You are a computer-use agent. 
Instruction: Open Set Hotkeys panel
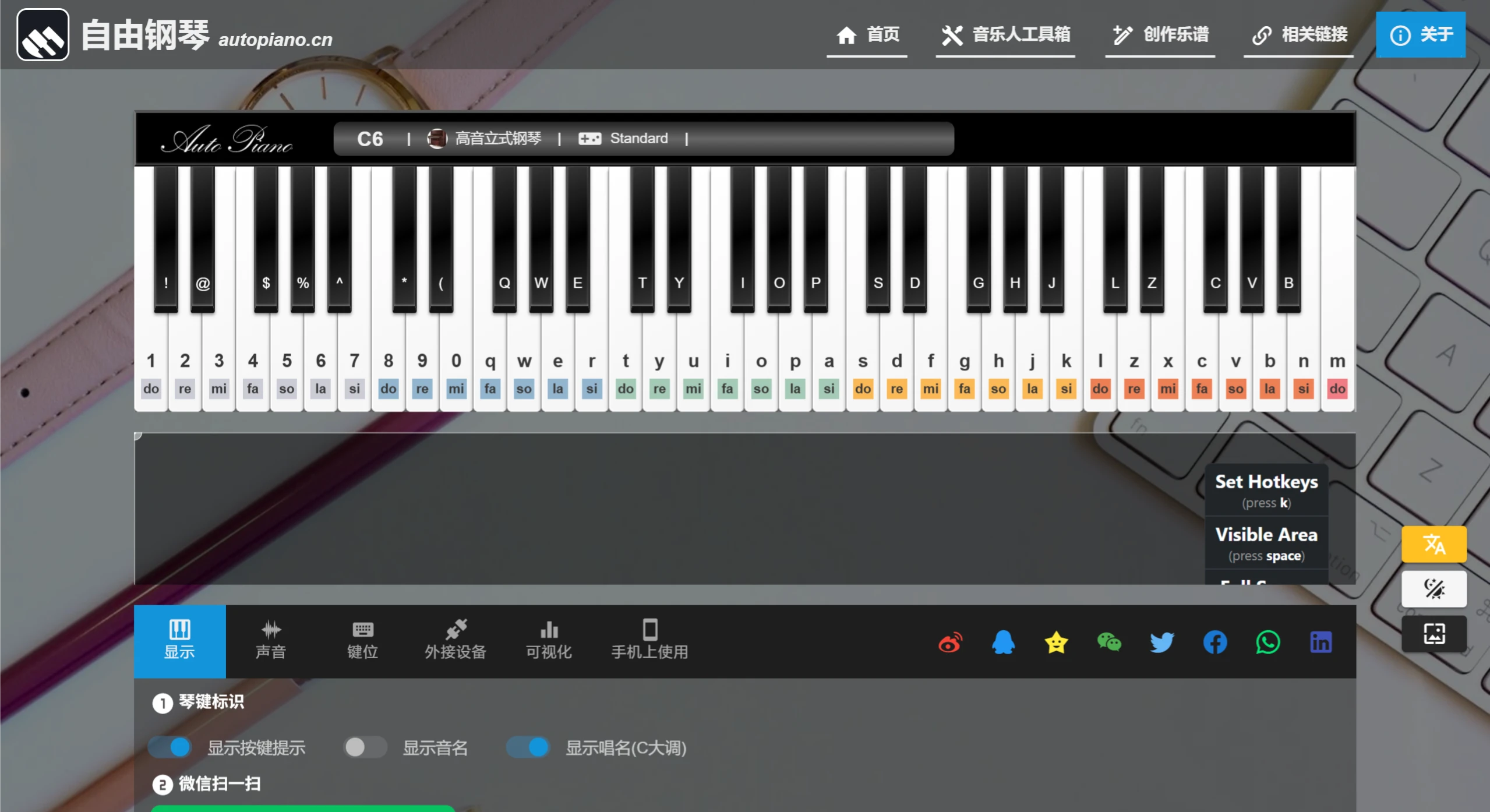click(x=1266, y=489)
